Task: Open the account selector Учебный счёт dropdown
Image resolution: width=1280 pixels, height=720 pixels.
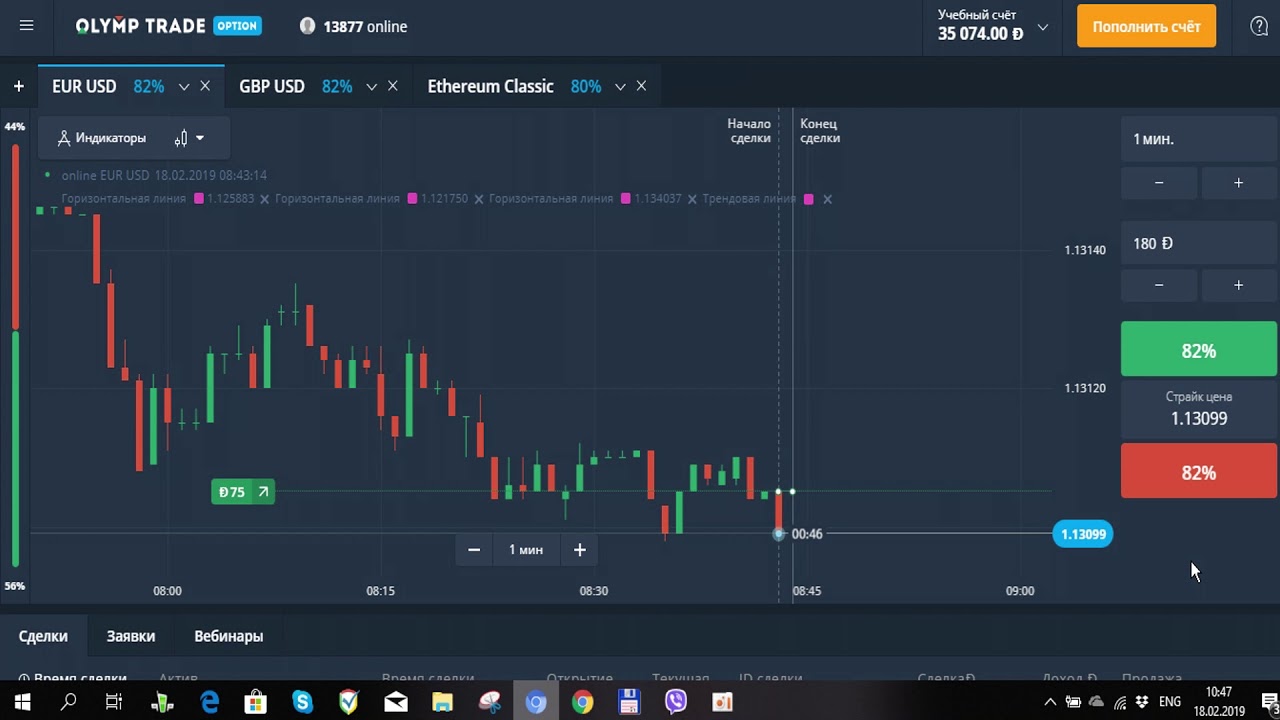Action: click(x=993, y=25)
